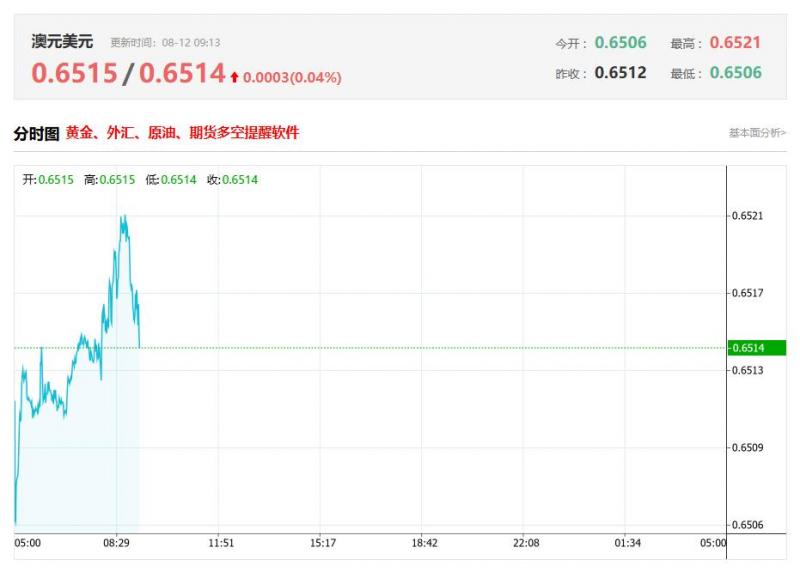Click the ask price 0.6514 in header
Viewport: 800px width, 584px height.
pos(182,73)
